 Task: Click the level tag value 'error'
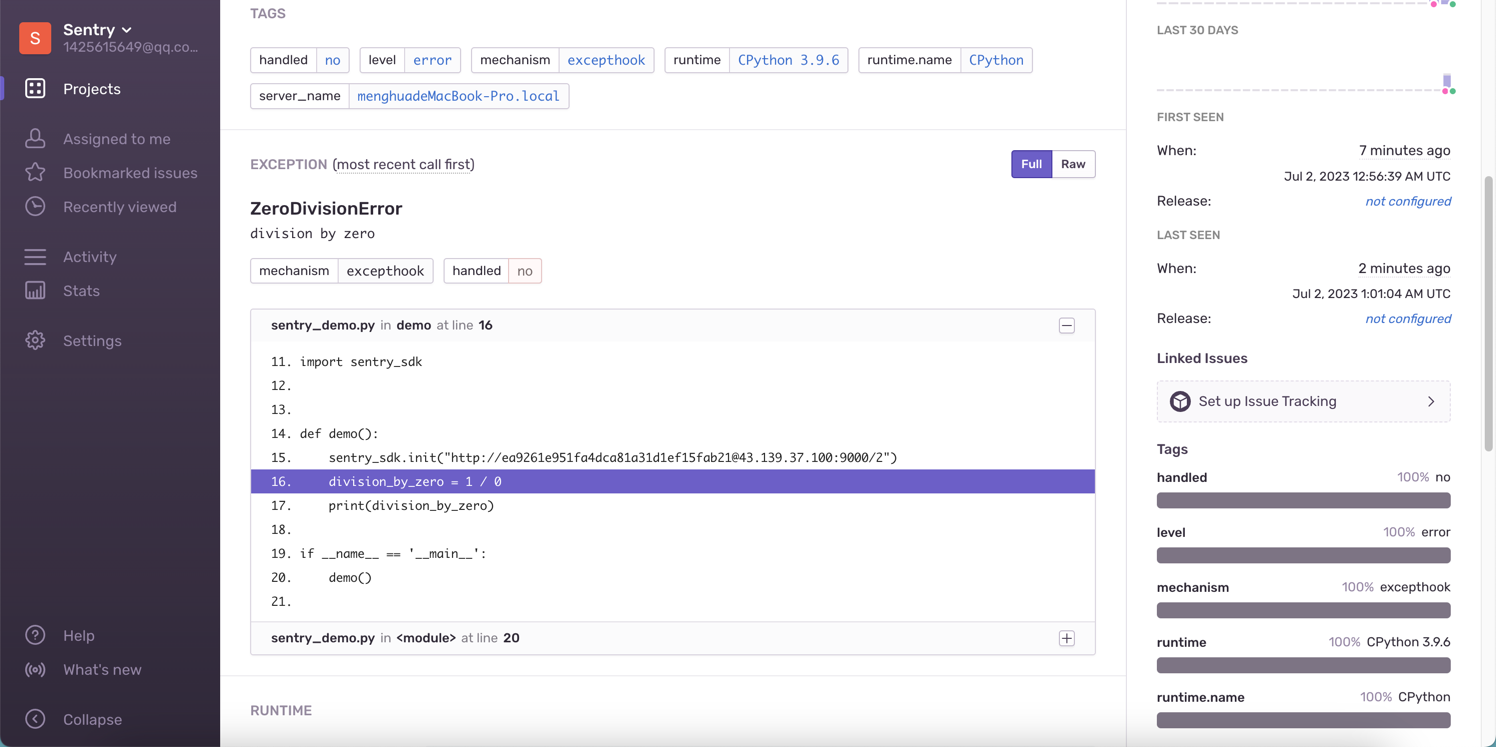pyautogui.click(x=432, y=60)
